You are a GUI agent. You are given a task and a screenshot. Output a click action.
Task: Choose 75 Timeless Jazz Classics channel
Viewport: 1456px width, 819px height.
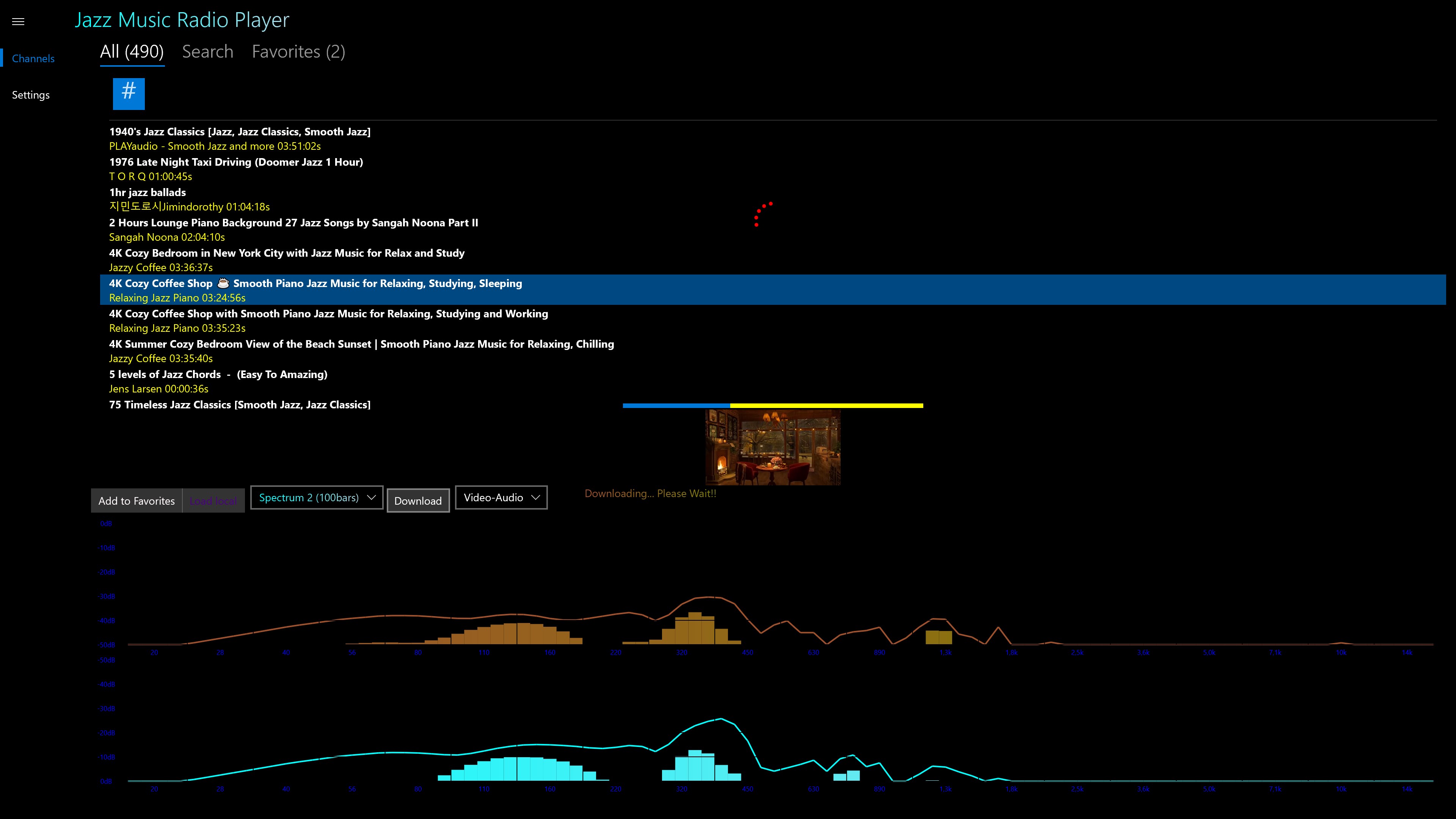(x=240, y=405)
